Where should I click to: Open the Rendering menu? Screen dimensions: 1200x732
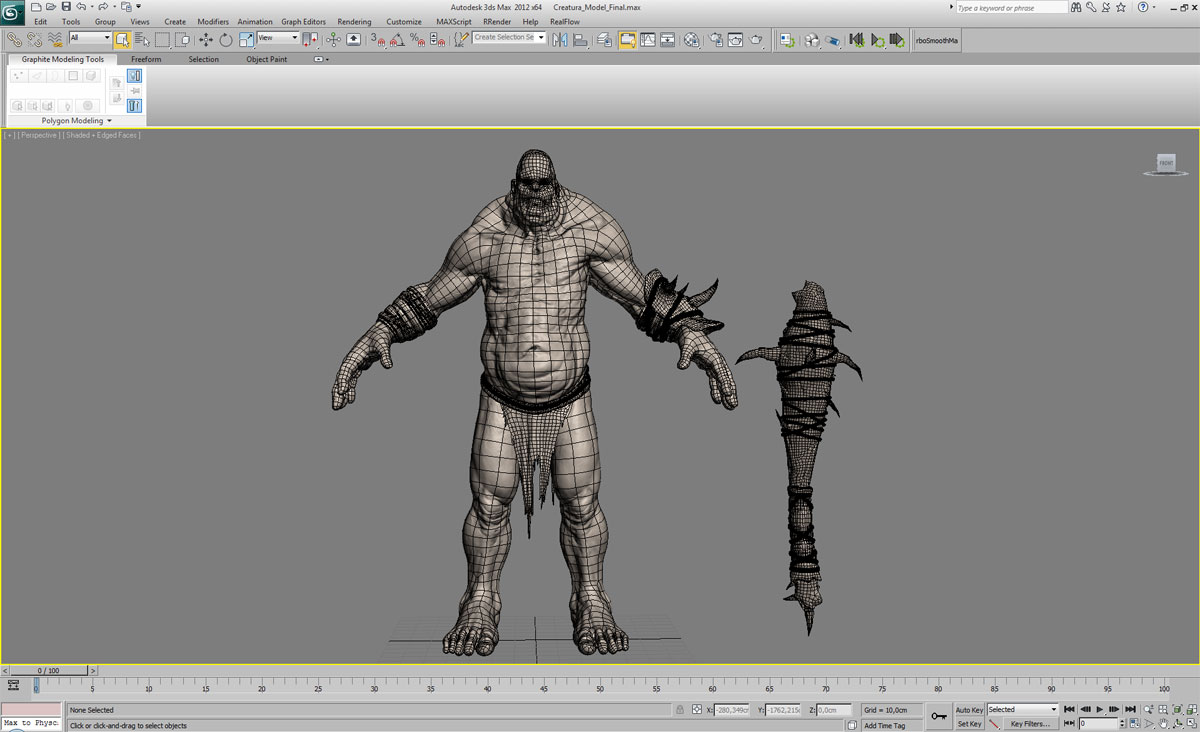[x=354, y=21]
